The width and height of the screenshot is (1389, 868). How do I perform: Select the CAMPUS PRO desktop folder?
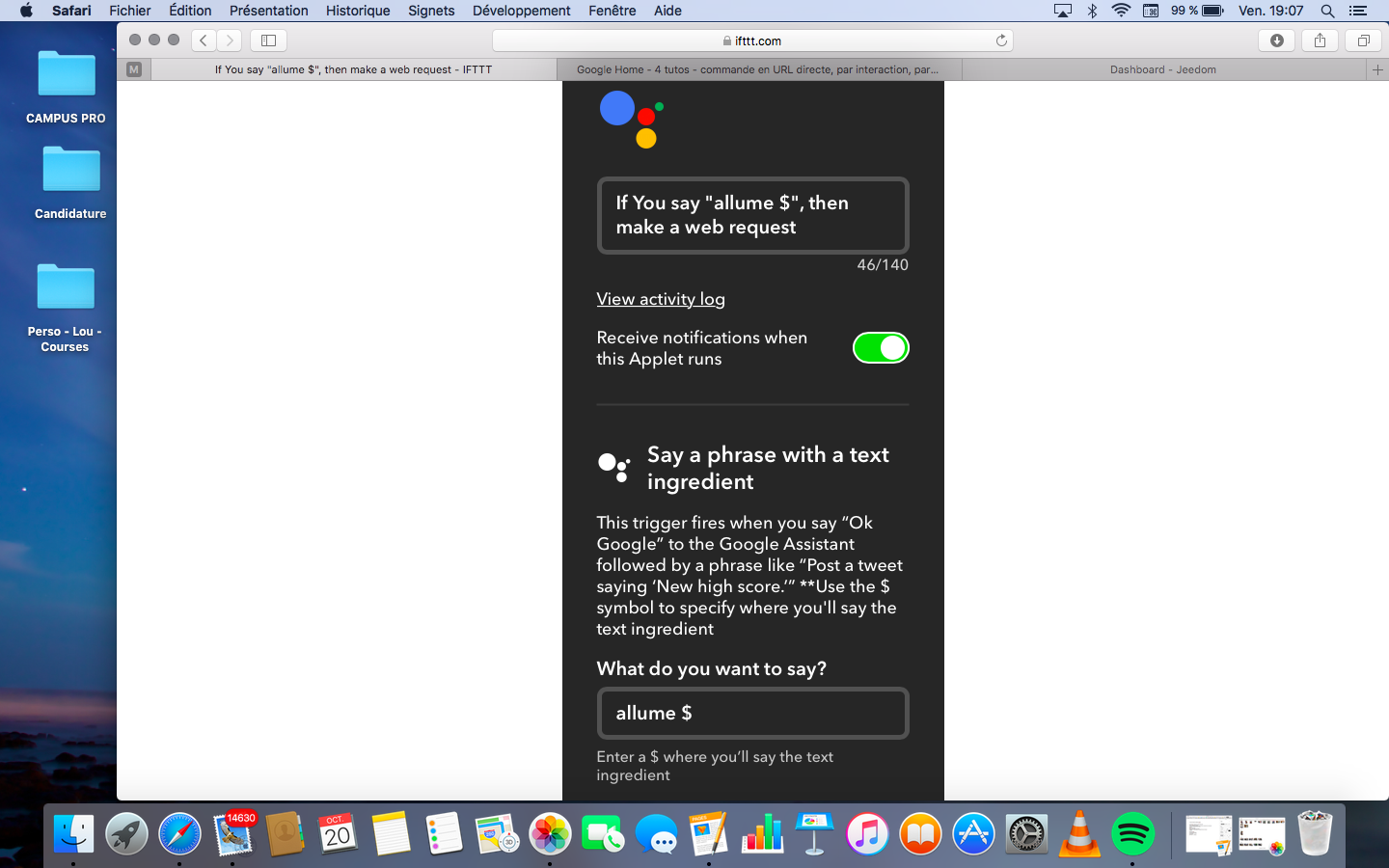pyautogui.click(x=66, y=87)
